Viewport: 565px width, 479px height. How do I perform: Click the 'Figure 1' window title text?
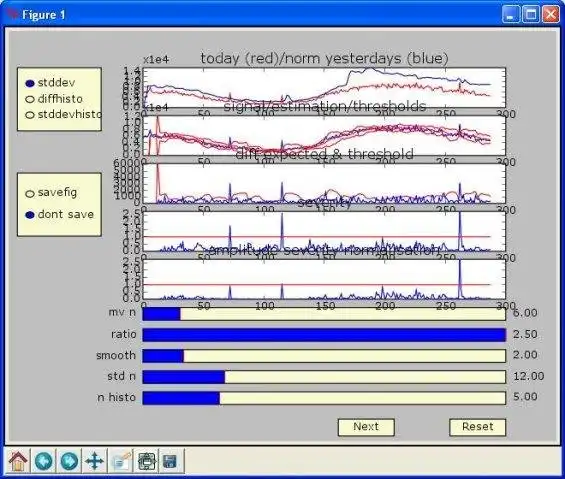[44, 15]
